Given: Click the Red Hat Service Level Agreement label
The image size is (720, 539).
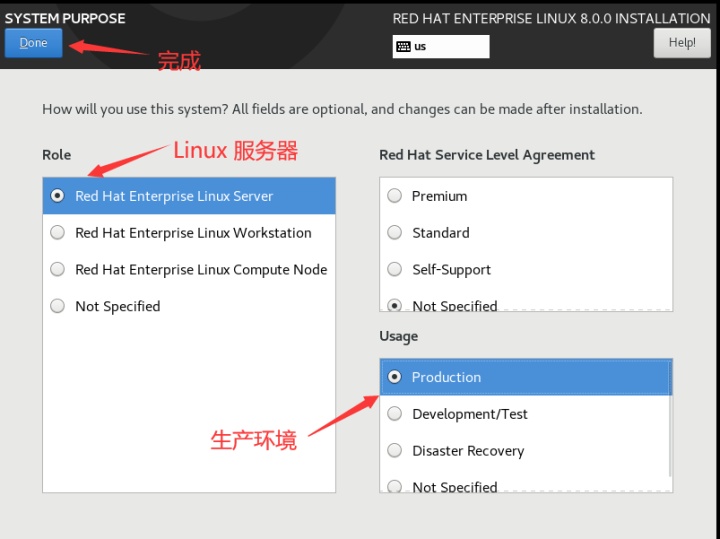Looking at the screenshot, I should (487, 155).
